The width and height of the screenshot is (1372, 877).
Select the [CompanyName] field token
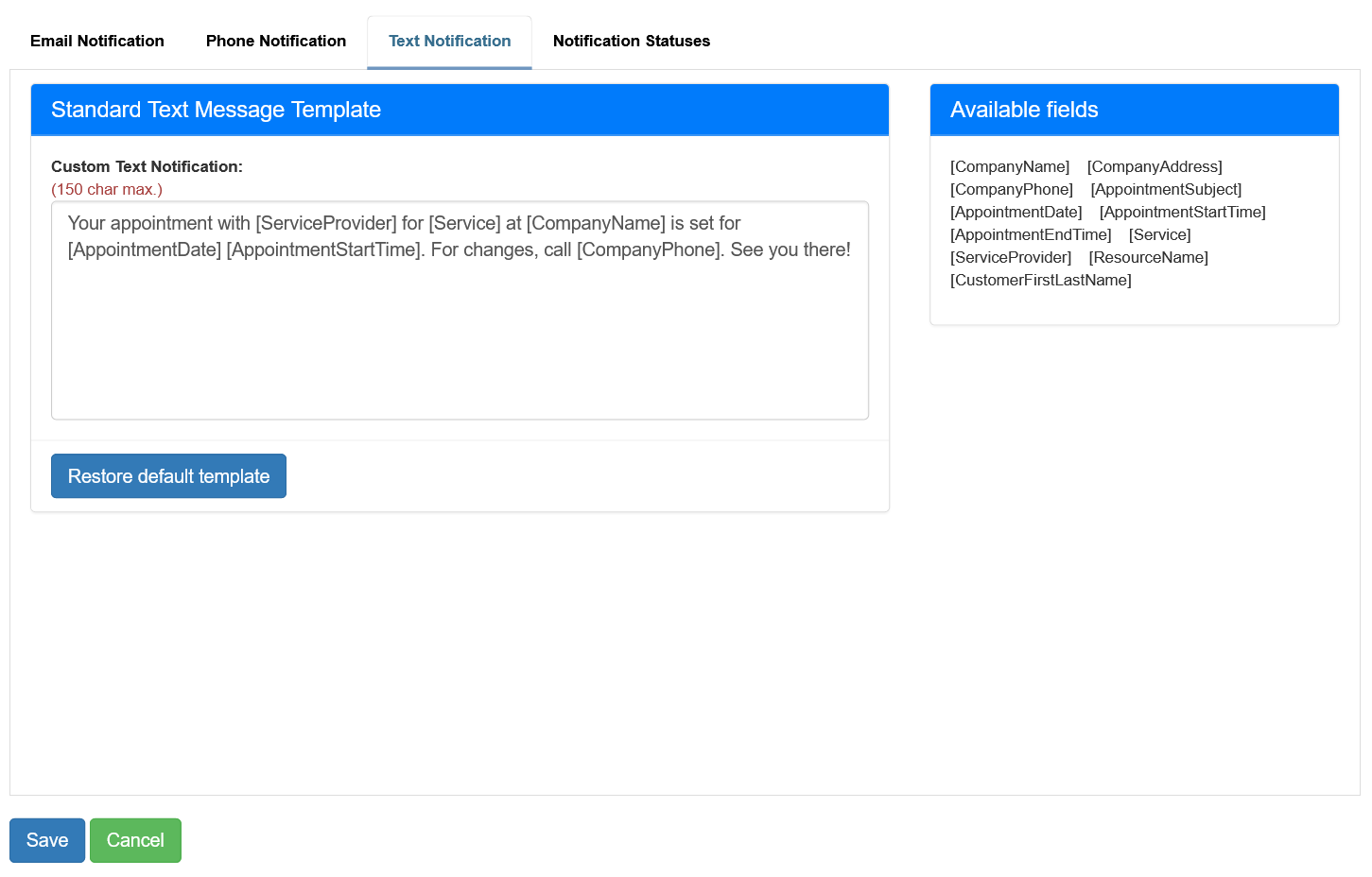tap(1009, 166)
